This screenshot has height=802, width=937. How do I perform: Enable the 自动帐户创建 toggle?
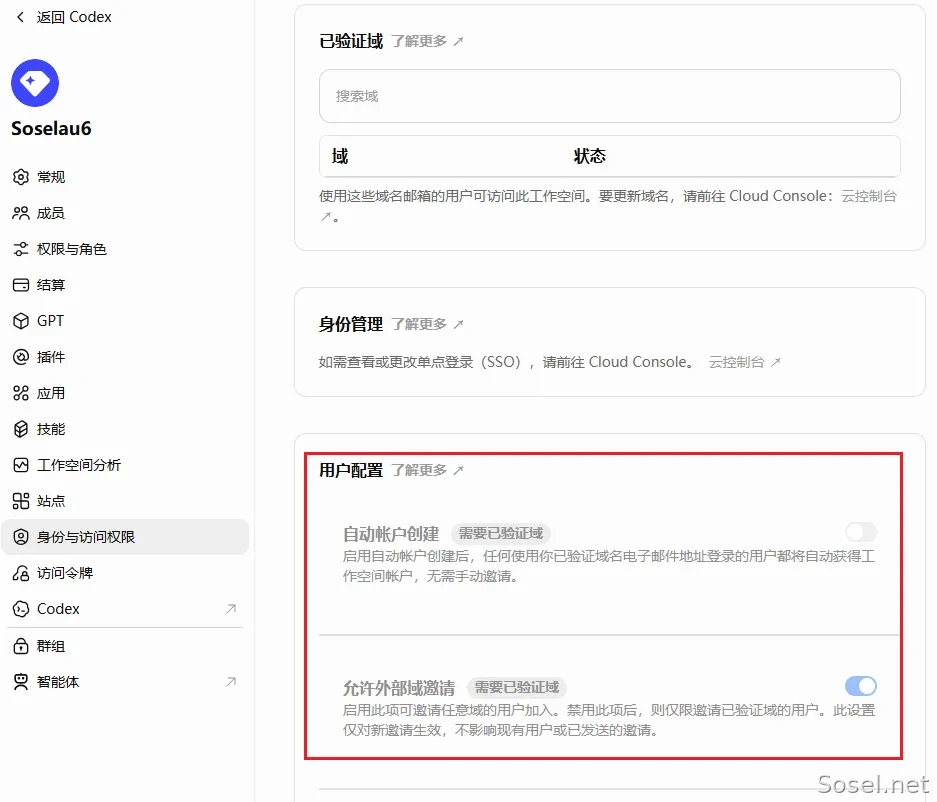pyautogui.click(x=861, y=532)
